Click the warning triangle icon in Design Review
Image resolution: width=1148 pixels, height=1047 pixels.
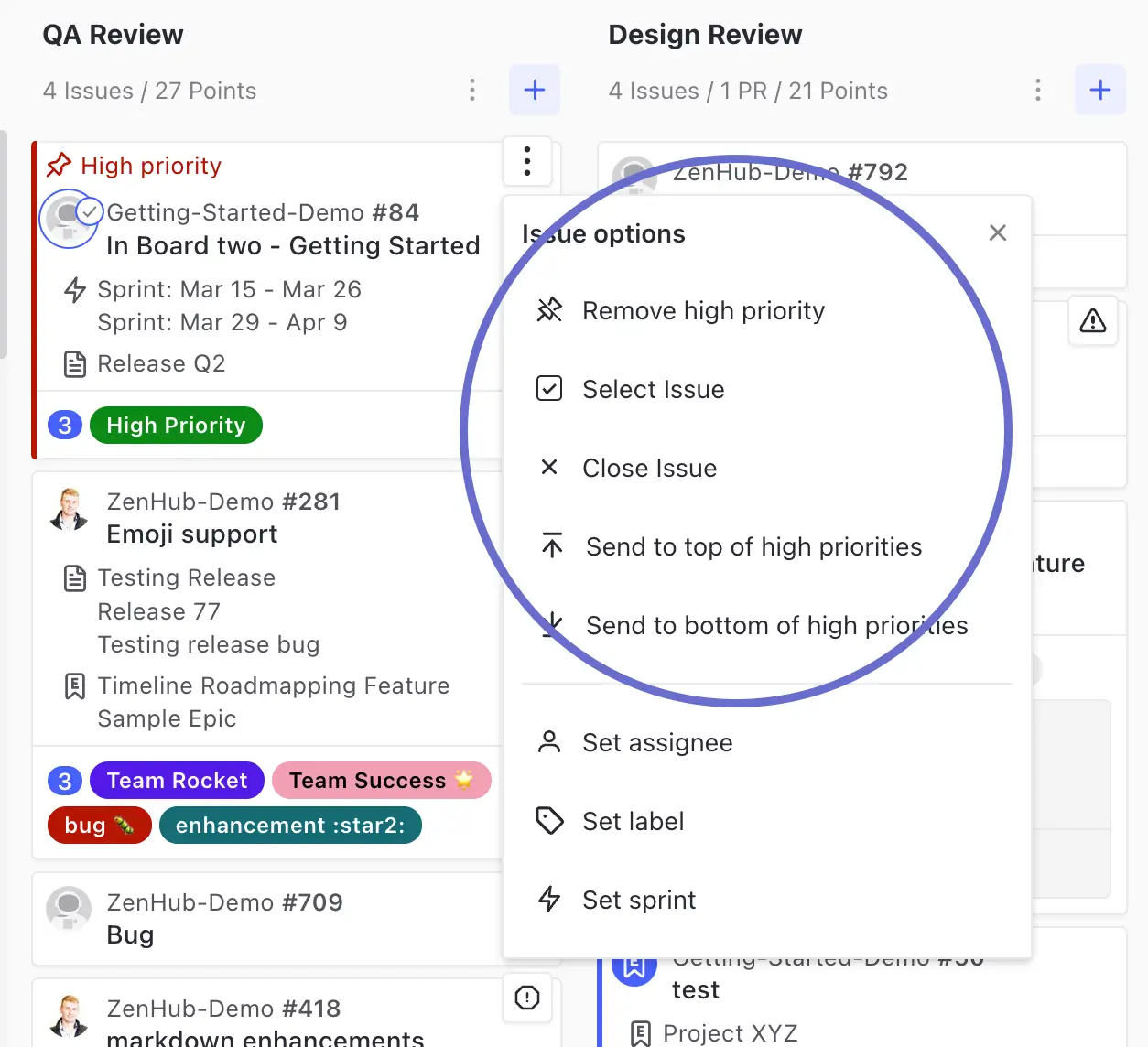(x=1093, y=321)
